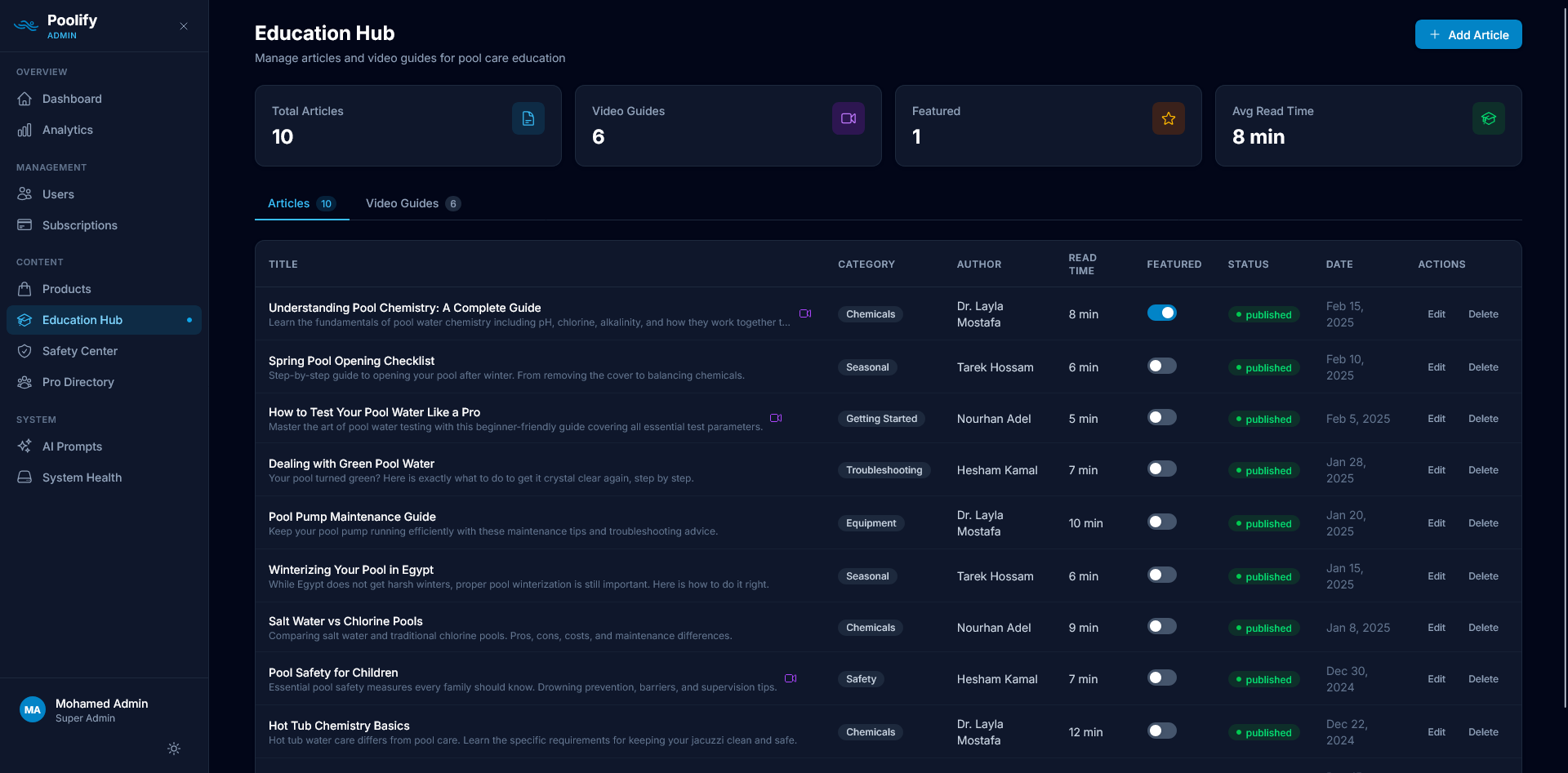
Task: Delete Pool Pump Maintenance Guide article
Action: click(x=1483, y=523)
